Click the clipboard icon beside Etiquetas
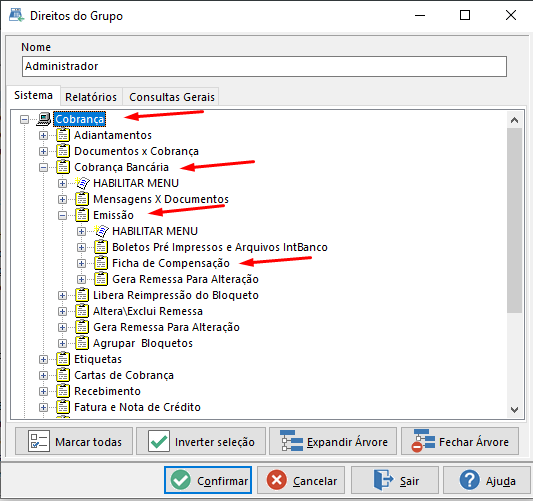533x501 pixels. click(63, 359)
